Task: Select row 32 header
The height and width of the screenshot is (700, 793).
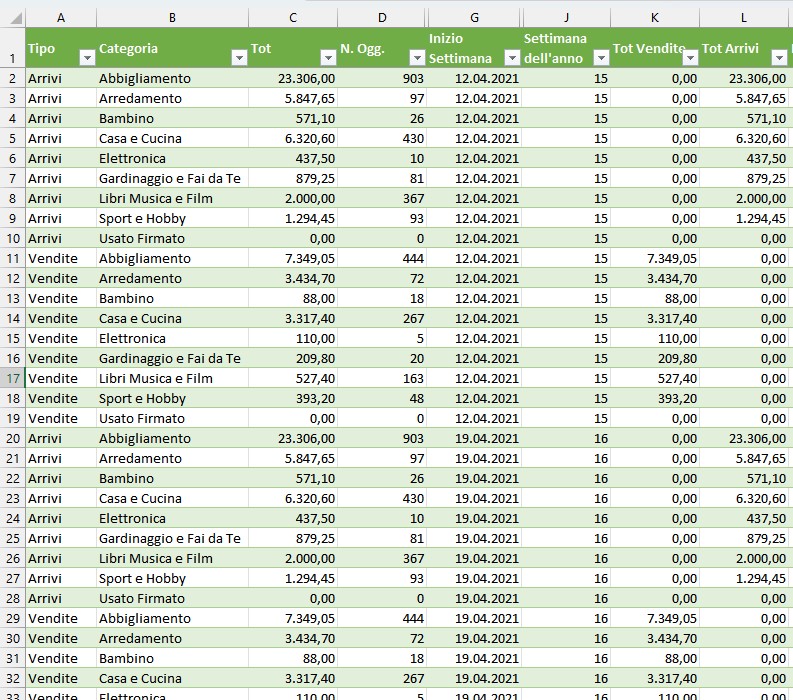Action: coord(13,678)
